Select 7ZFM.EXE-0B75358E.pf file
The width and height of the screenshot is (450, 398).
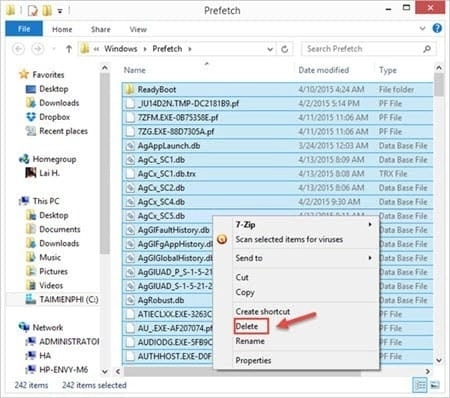click(x=277, y=117)
